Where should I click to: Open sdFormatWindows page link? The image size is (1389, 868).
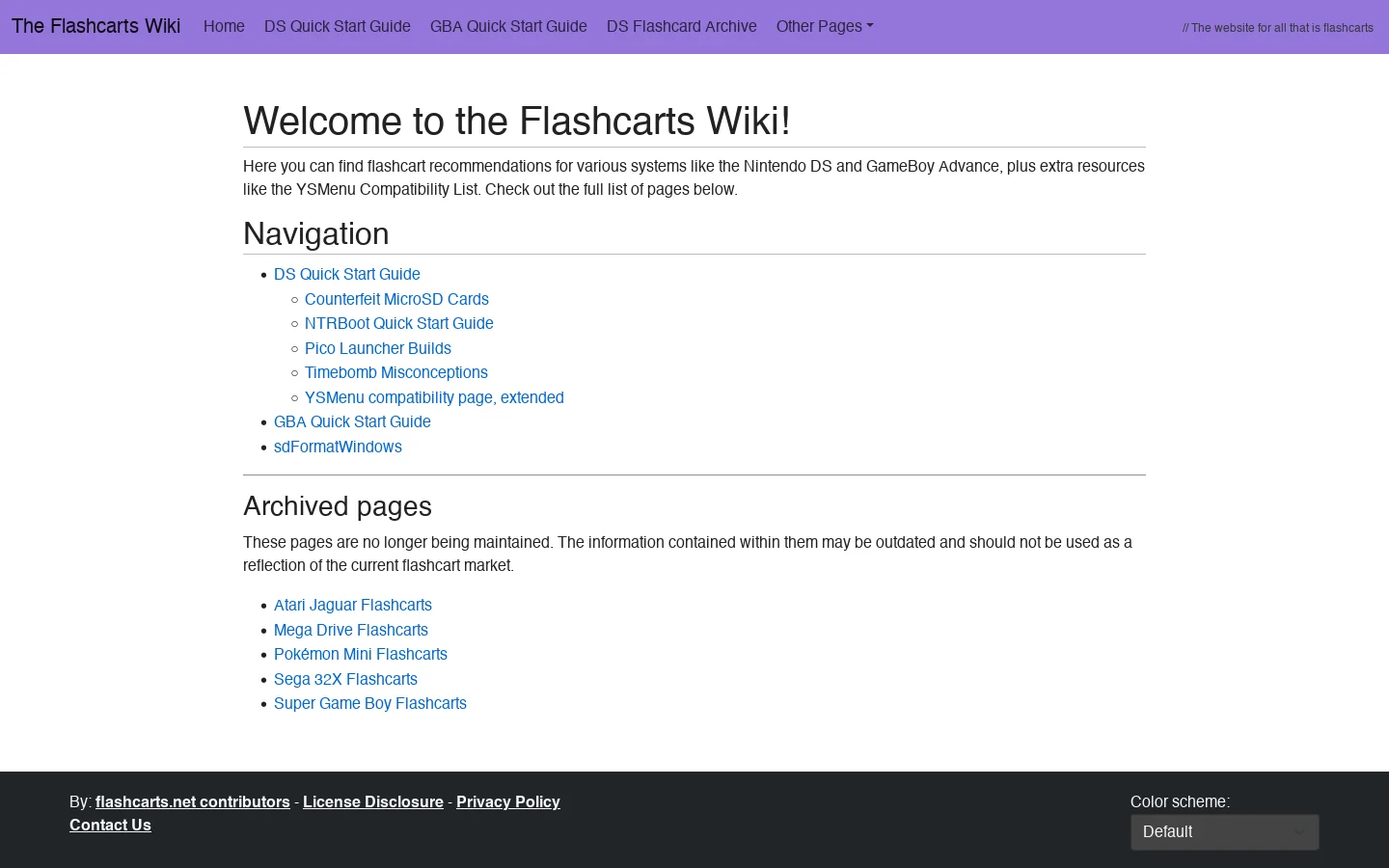[338, 447]
